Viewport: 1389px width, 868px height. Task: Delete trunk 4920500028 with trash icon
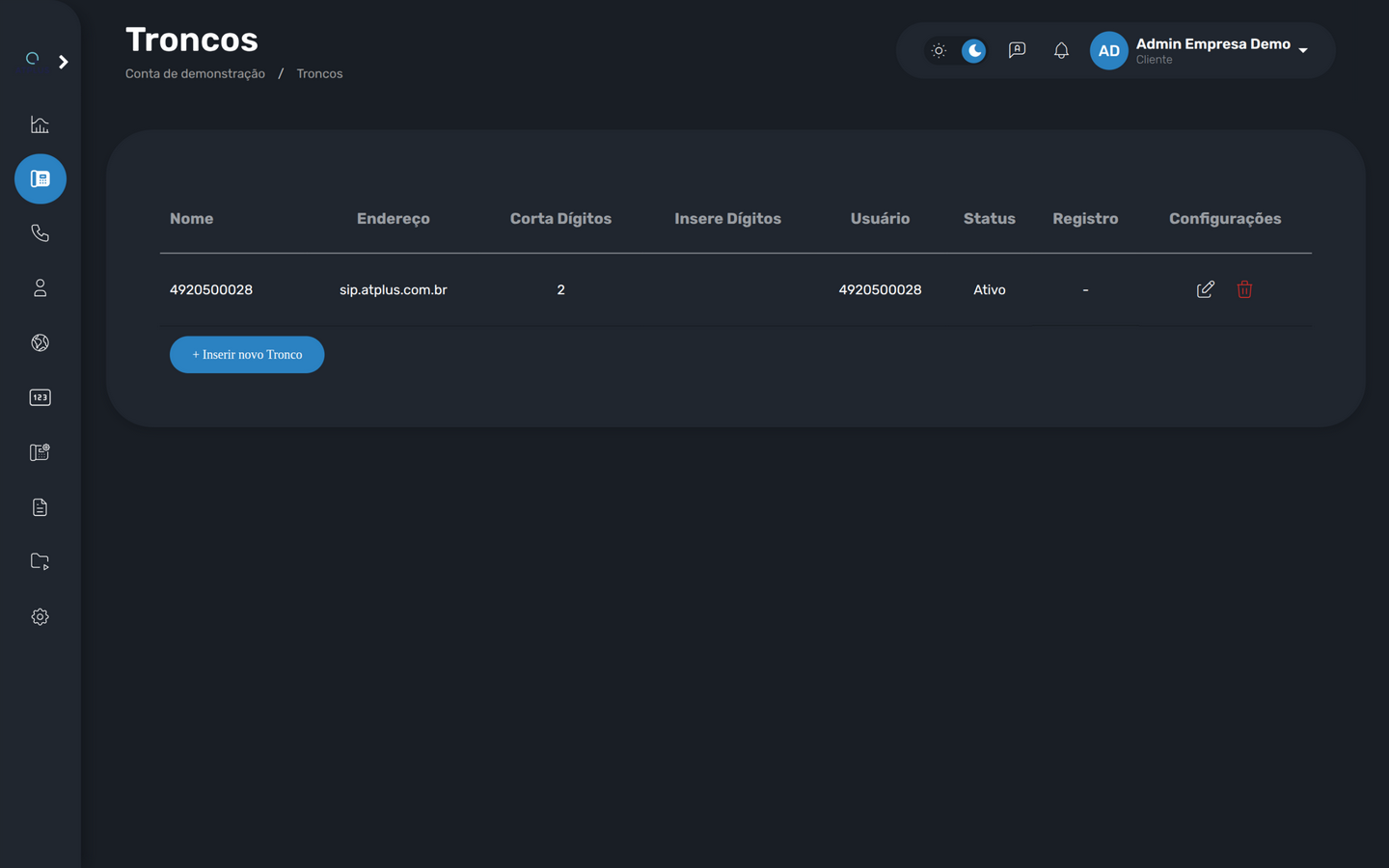click(x=1244, y=289)
